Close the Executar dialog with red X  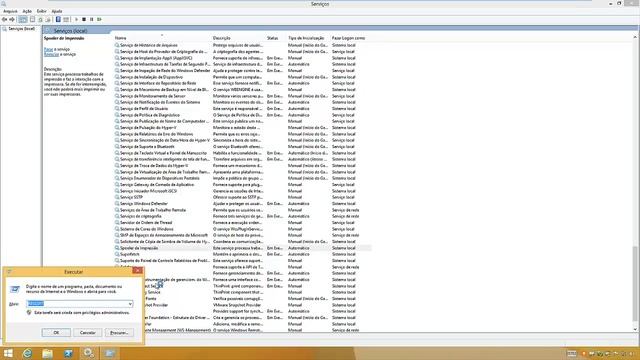coord(138,271)
